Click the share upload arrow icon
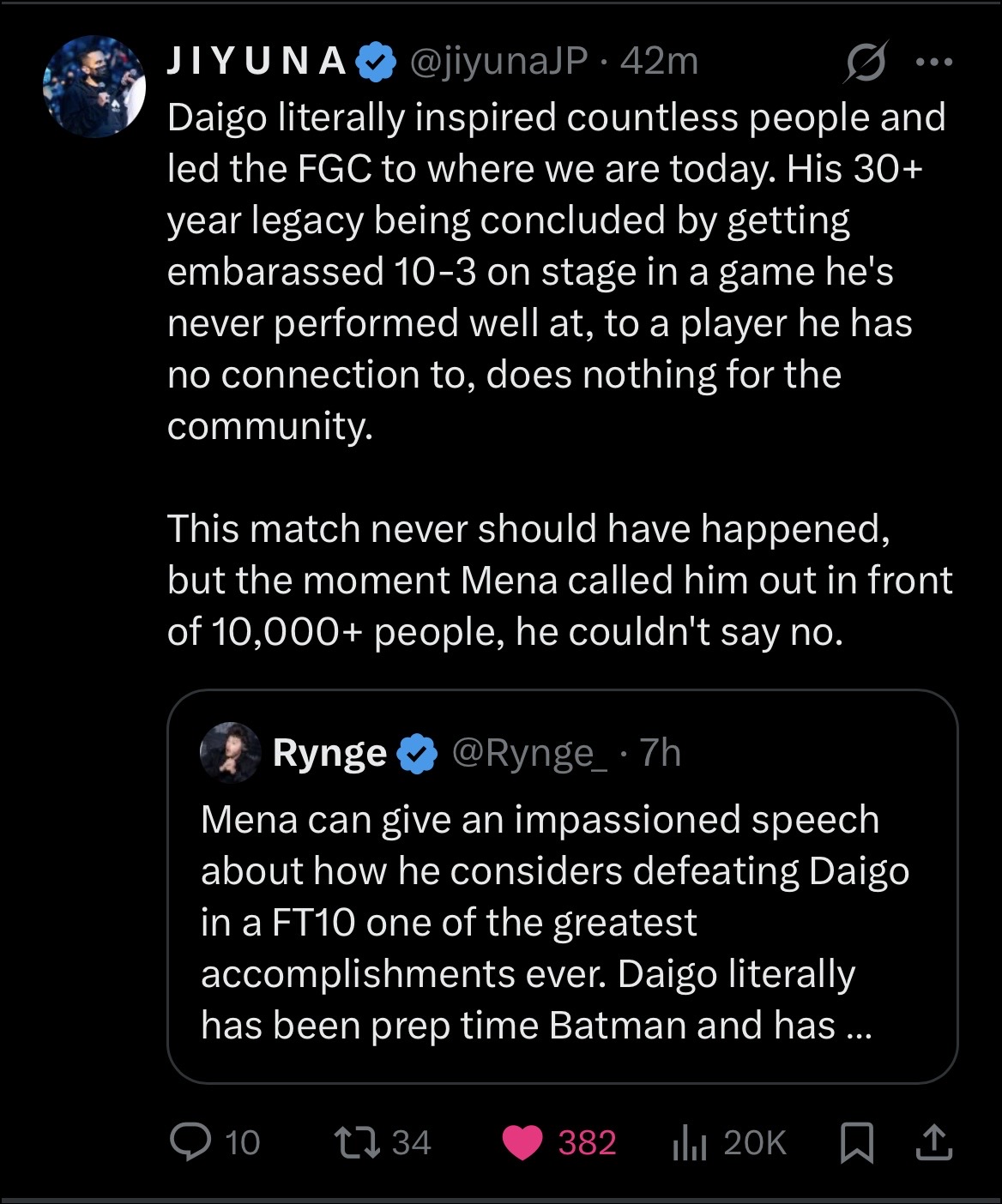 (934, 1142)
